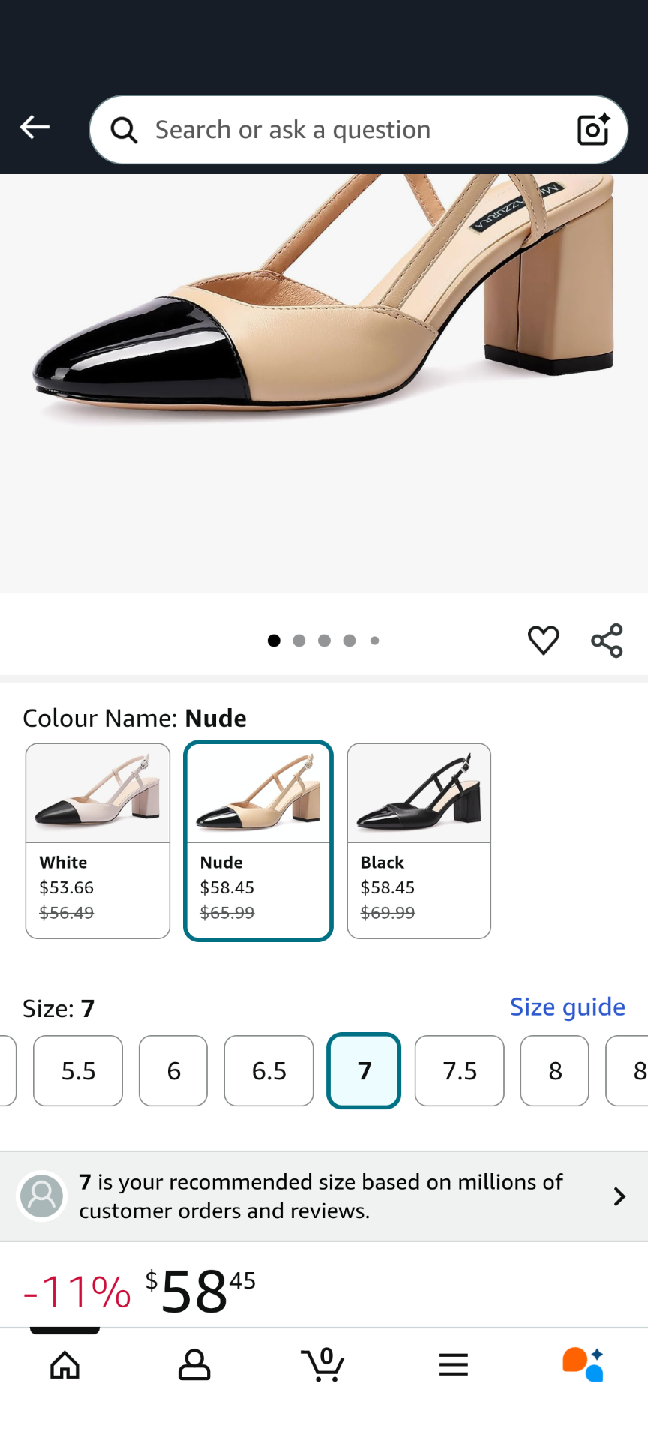Screen dimensions: 648x1440
Task: Open the shopping cart icon
Action: click(x=323, y=1363)
